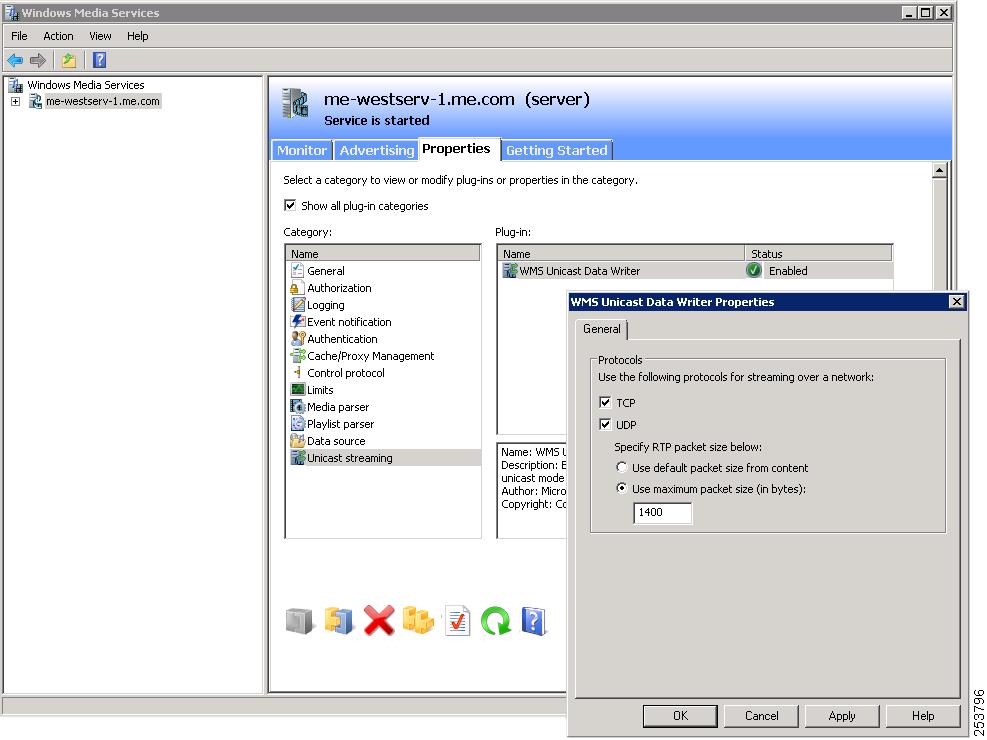Close the WMS Unicast Data Writer Properties dialog

(957, 302)
